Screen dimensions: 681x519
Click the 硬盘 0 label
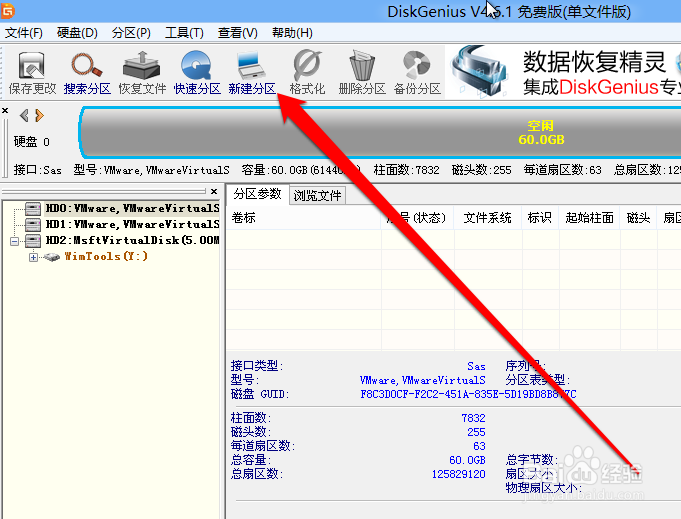point(31,142)
